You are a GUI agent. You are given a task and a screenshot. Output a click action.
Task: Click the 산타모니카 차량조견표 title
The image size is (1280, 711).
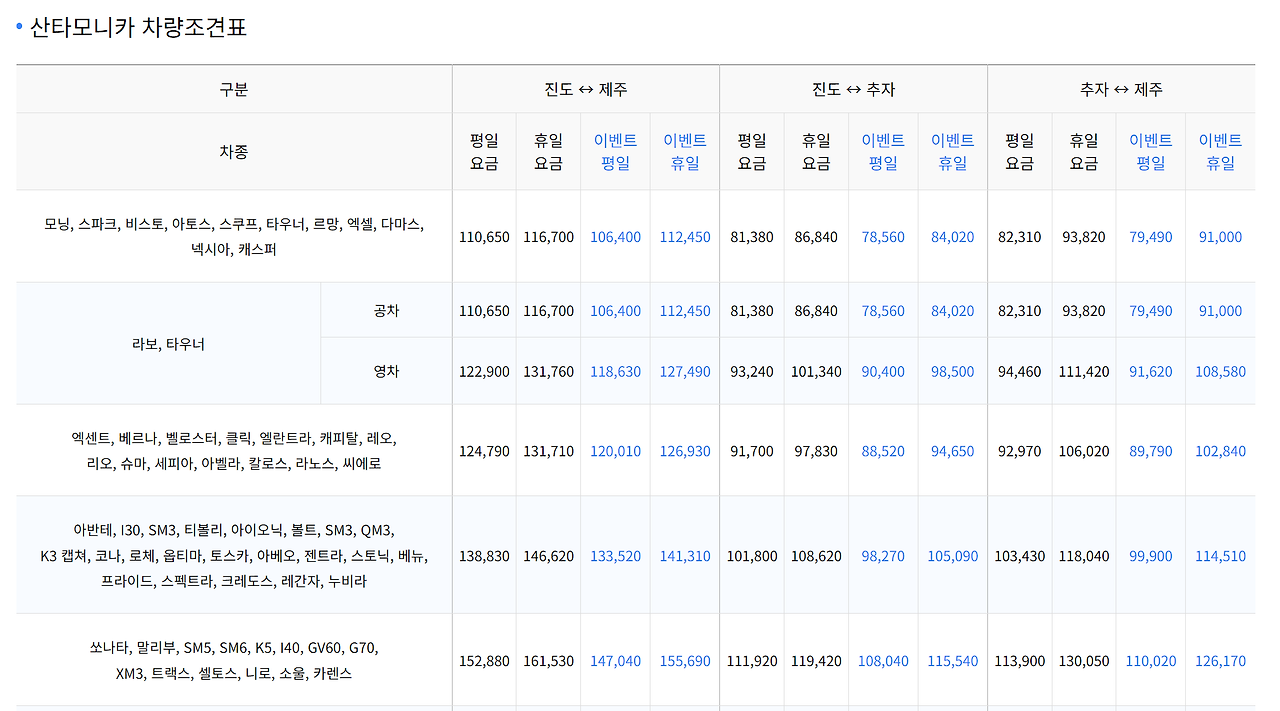pyautogui.click(x=138, y=27)
